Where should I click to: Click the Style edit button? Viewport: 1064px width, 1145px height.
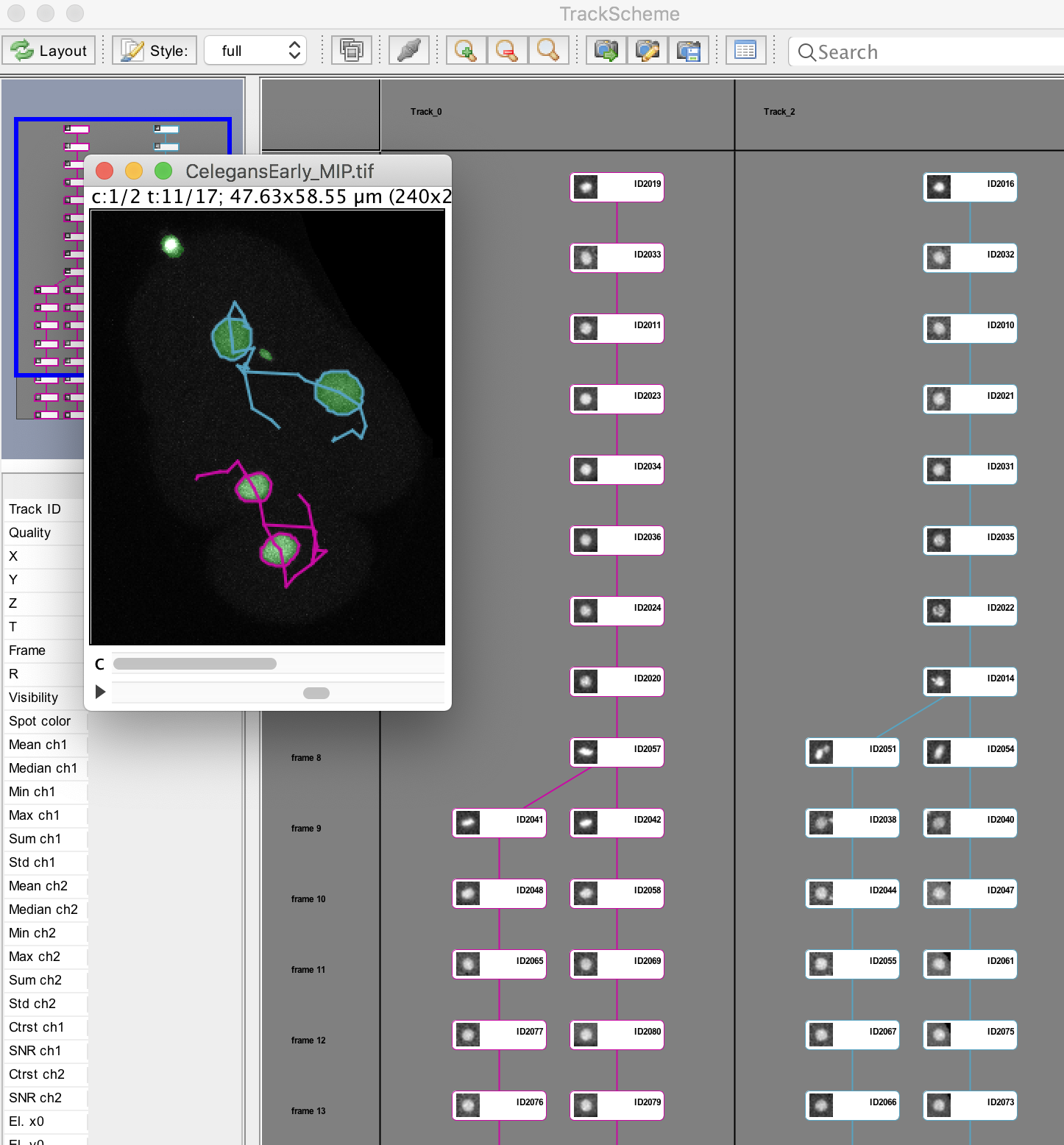(x=154, y=51)
